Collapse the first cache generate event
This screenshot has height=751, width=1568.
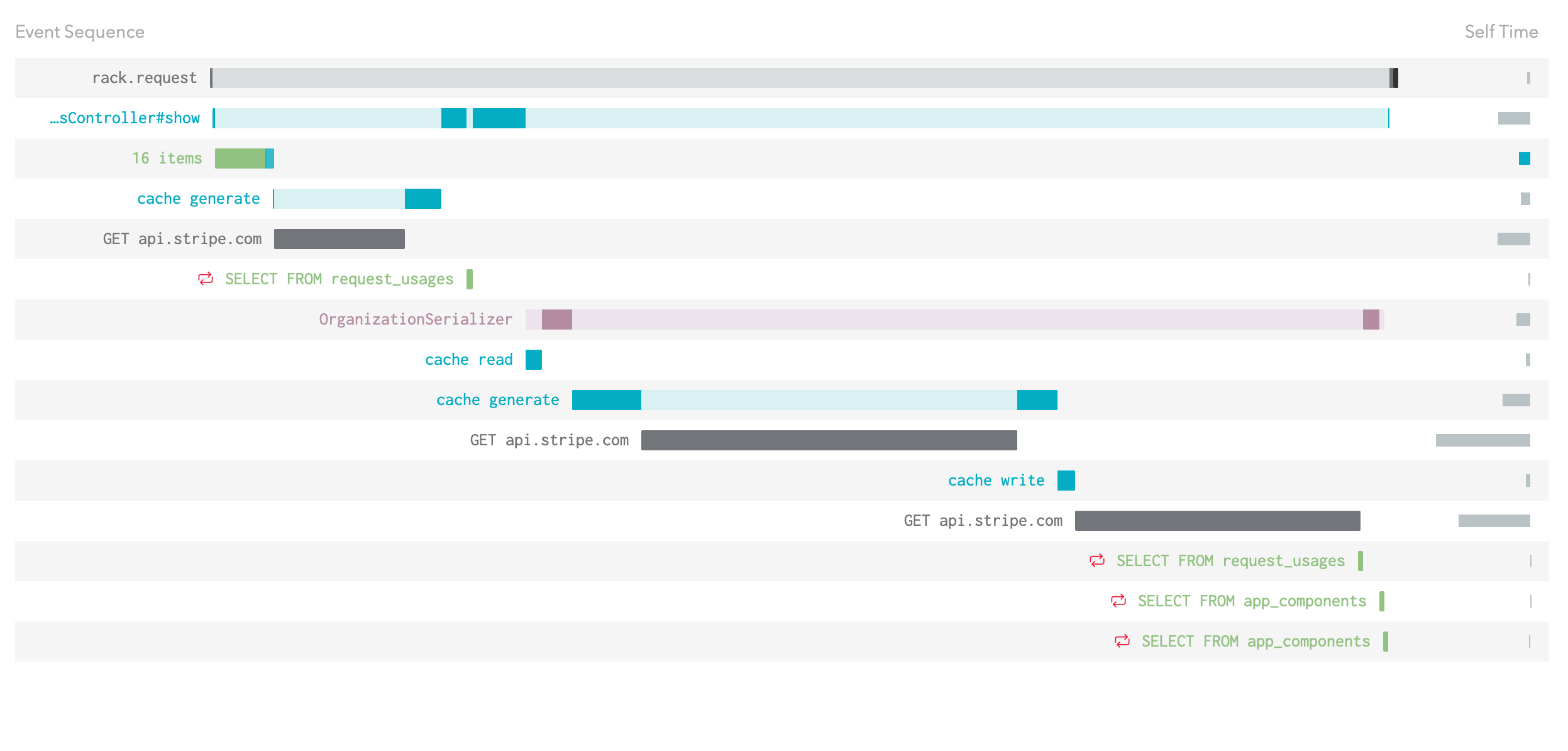pos(198,198)
